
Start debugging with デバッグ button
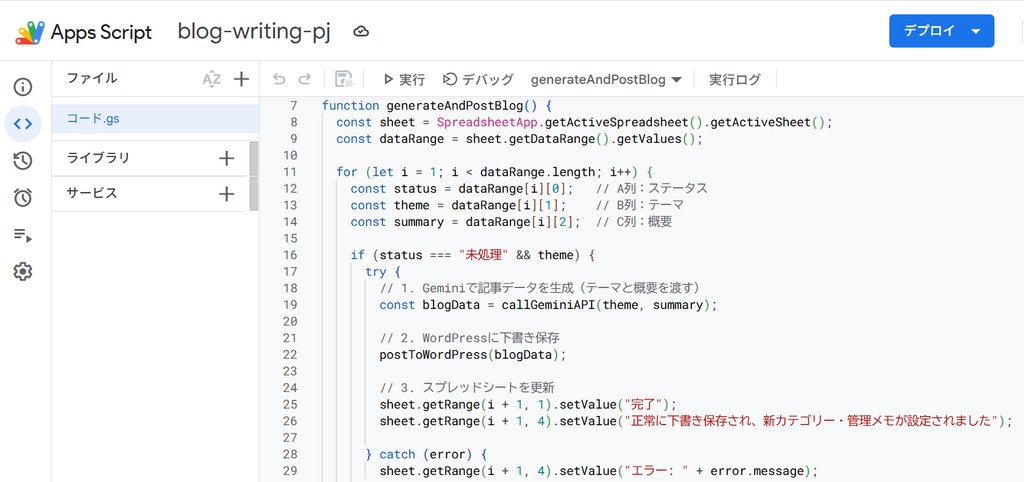coord(478,80)
